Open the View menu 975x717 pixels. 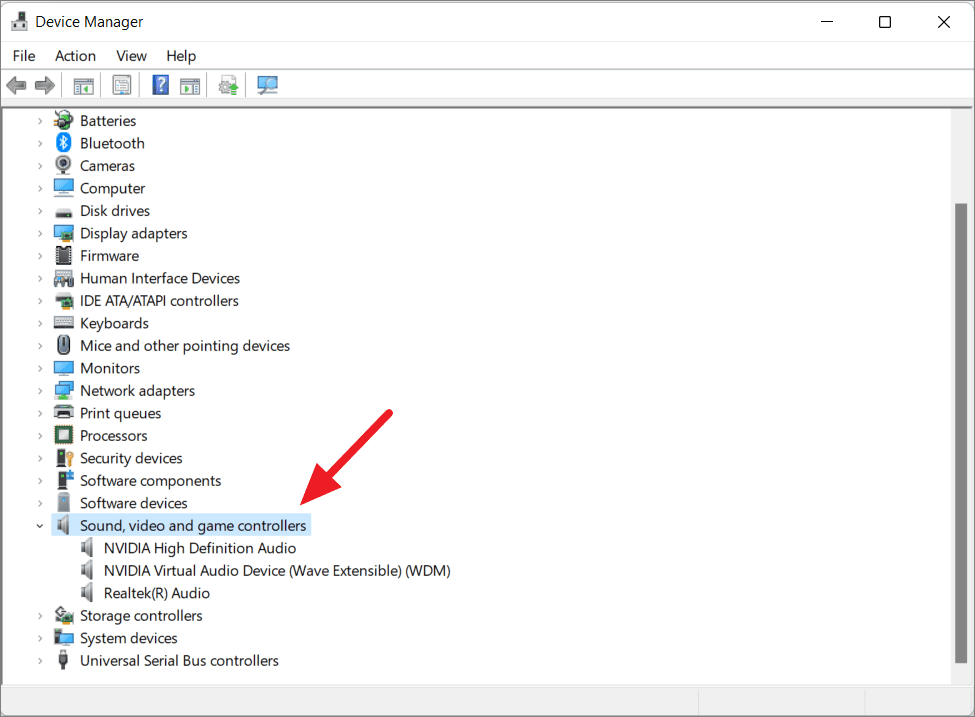coord(131,56)
